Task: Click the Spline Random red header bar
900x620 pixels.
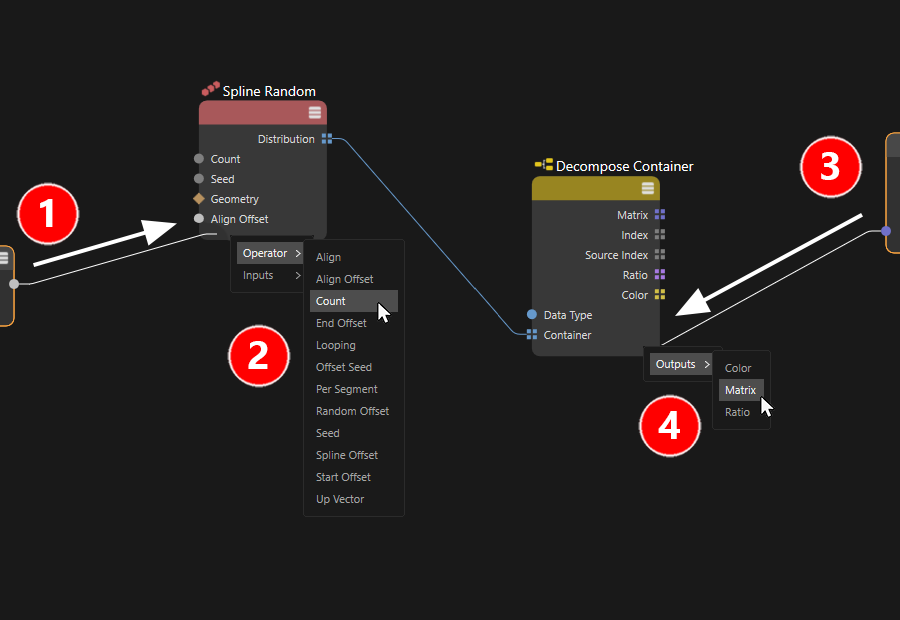Action: tap(263, 113)
